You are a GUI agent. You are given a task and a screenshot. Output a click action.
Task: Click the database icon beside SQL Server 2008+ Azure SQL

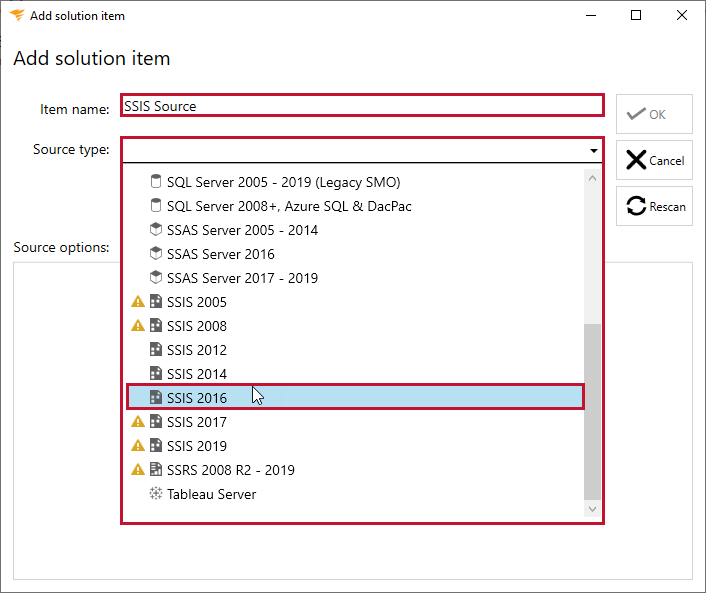click(155, 206)
